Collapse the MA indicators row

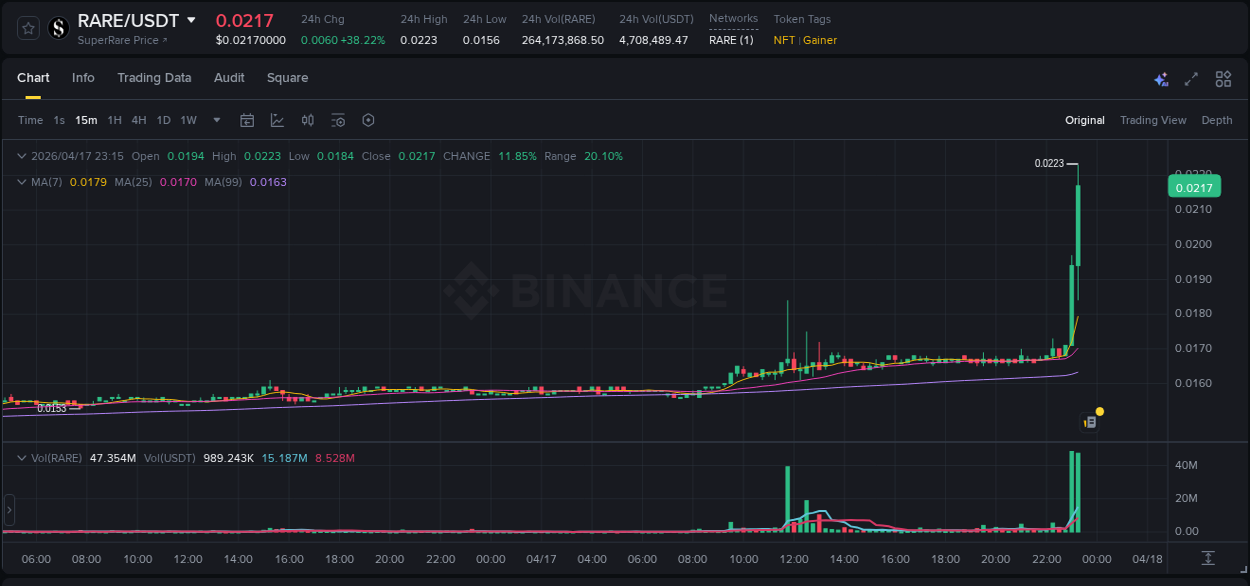21,182
